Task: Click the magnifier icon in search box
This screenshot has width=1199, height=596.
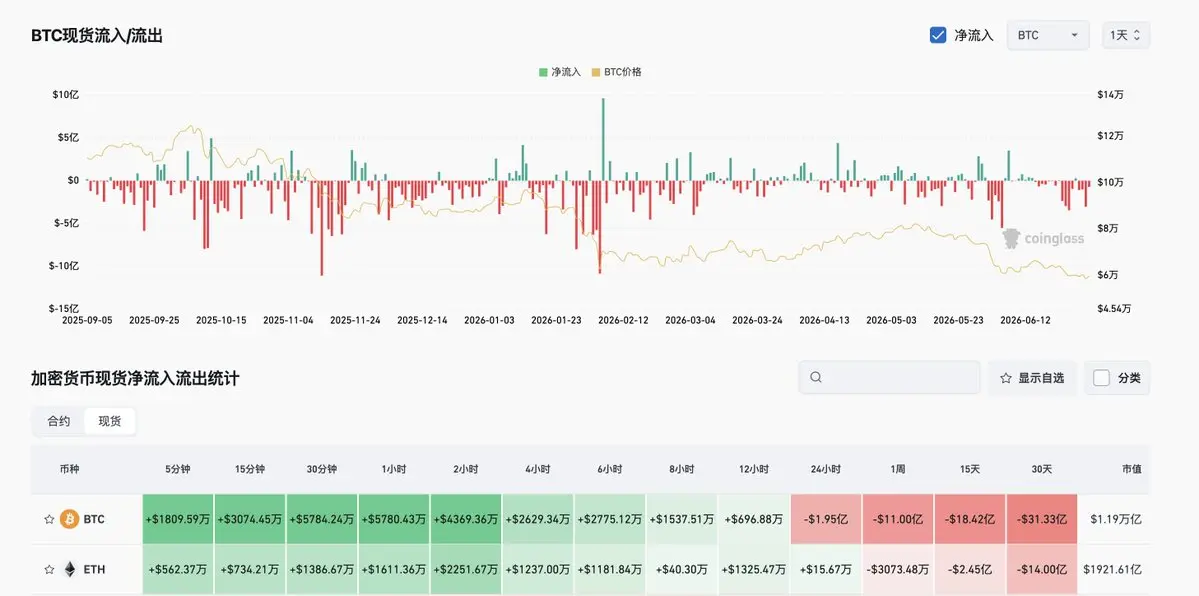Action: [x=816, y=377]
